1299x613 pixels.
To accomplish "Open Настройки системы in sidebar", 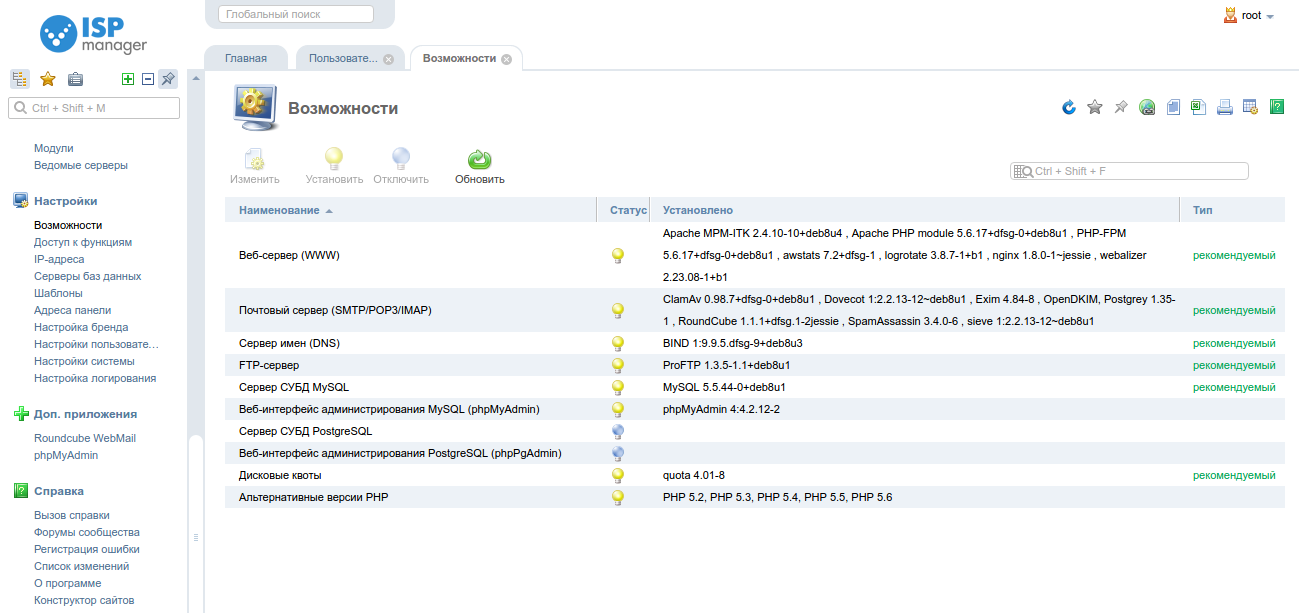I will [x=84, y=361].
